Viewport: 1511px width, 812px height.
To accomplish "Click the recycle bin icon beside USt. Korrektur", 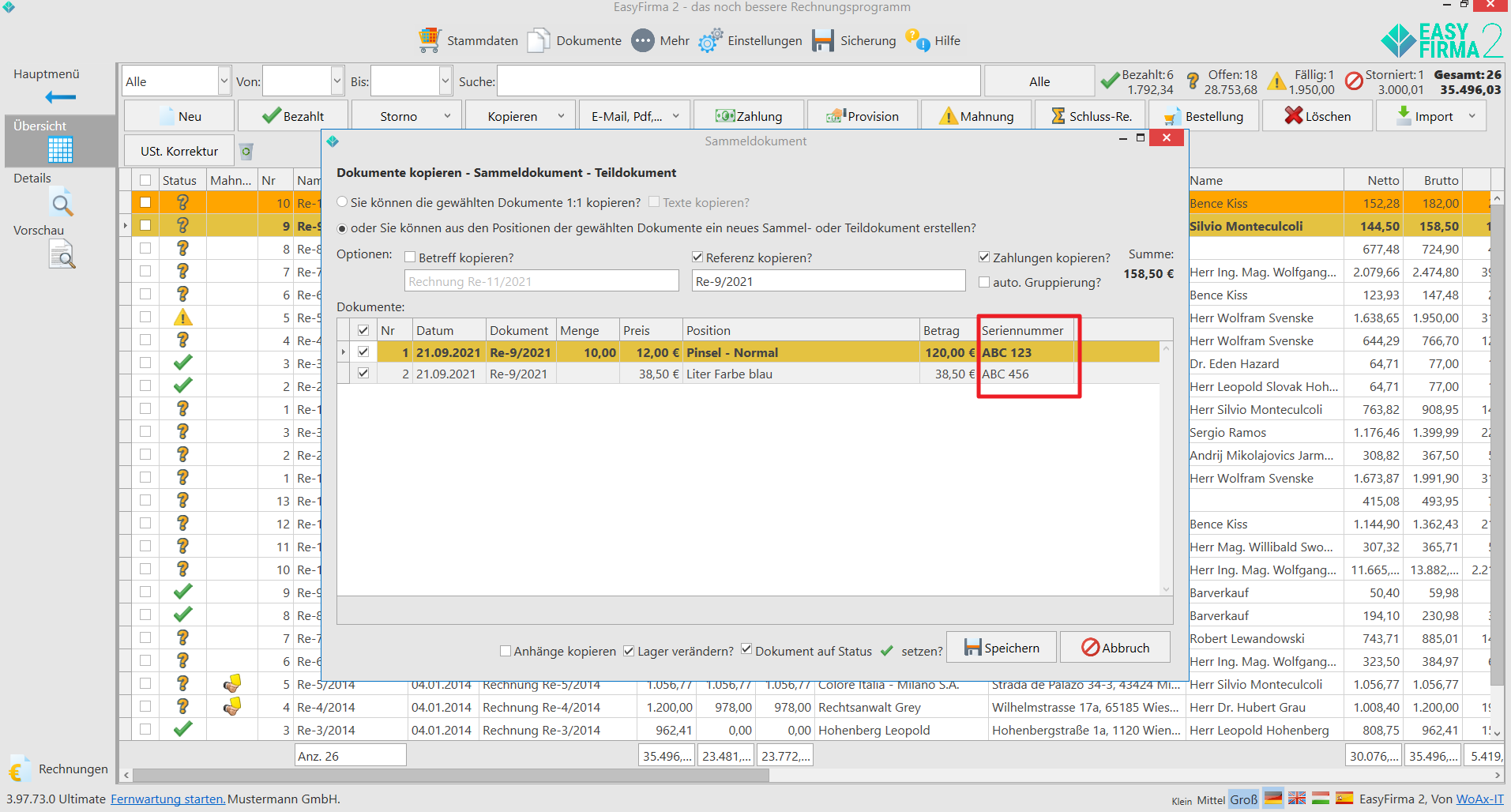I will (x=246, y=151).
